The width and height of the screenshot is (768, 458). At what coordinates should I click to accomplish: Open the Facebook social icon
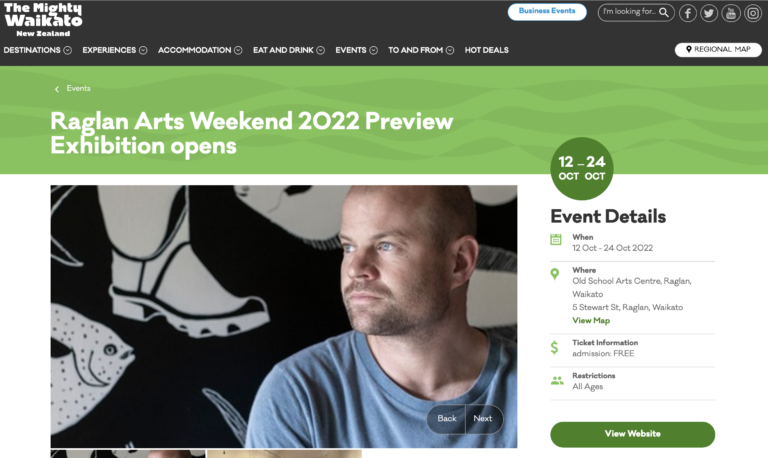pos(688,13)
